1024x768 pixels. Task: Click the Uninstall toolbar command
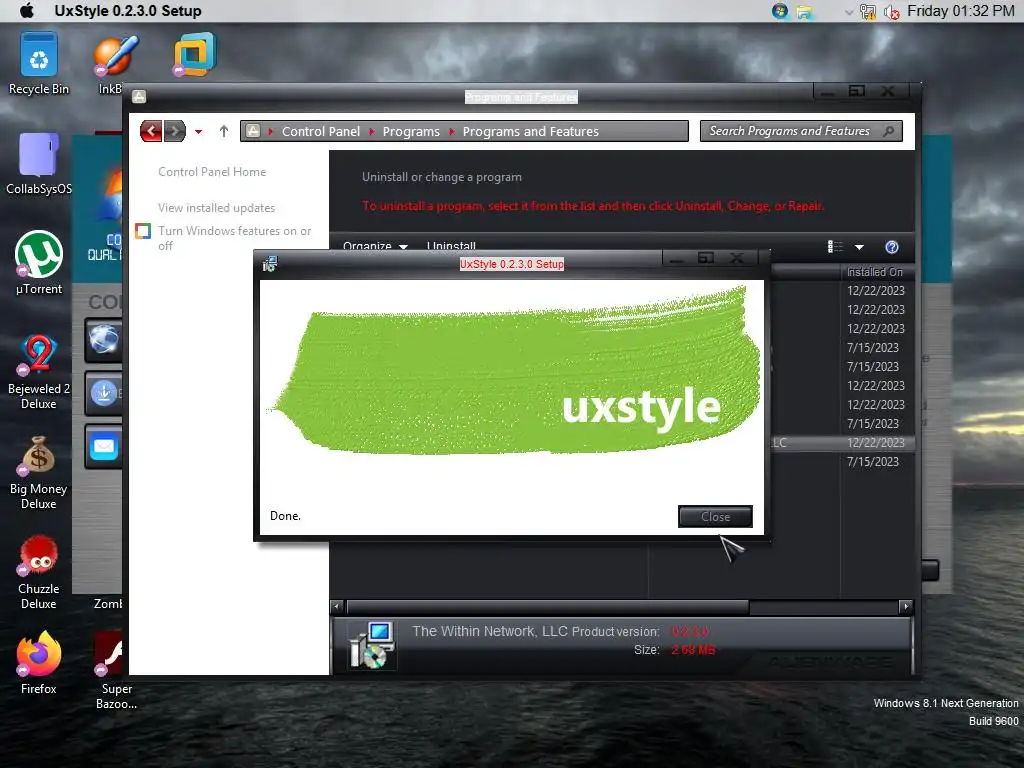(451, 246)
